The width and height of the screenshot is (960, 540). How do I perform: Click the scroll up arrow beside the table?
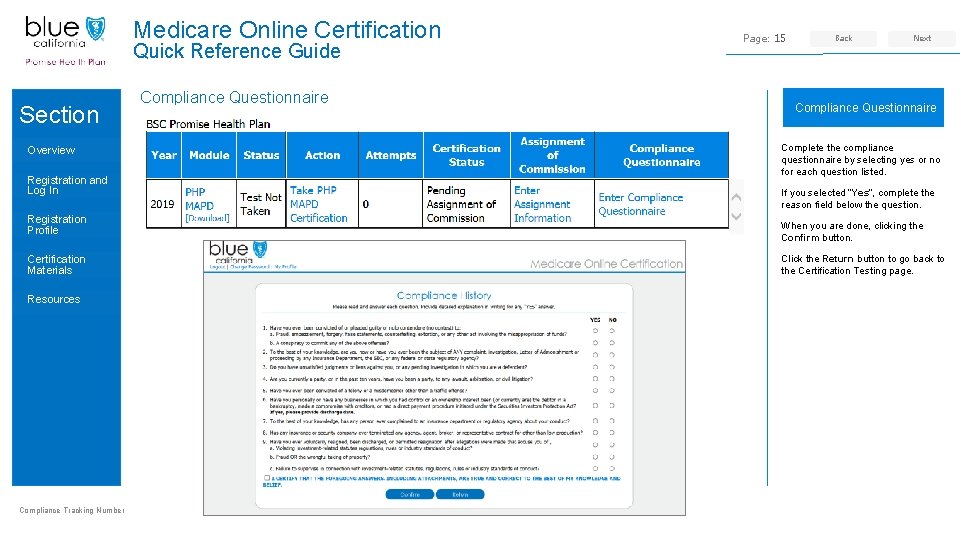(737, 197)
